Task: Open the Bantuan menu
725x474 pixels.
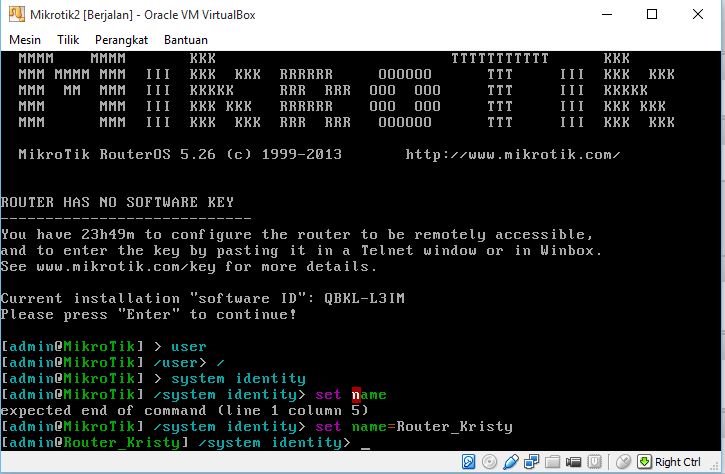Action: [185, 40]
